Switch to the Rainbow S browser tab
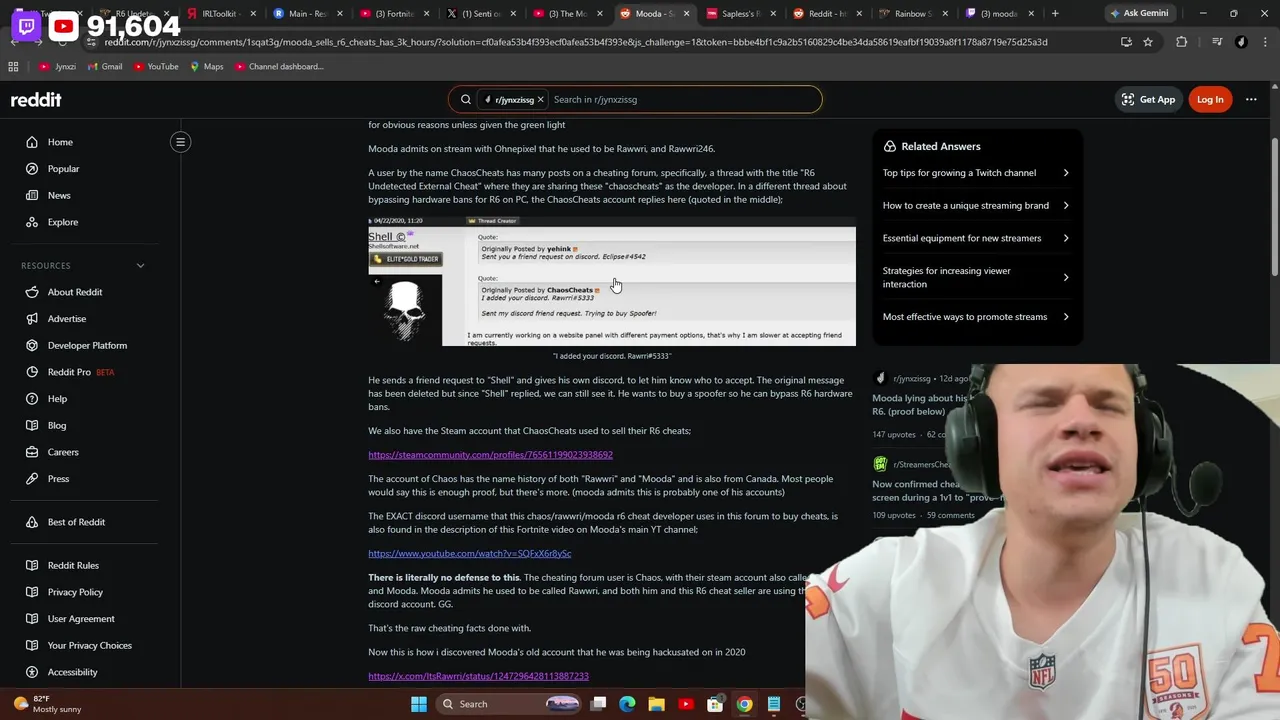Viewport: 1280px width, 720px height. [x=913, y=14]
